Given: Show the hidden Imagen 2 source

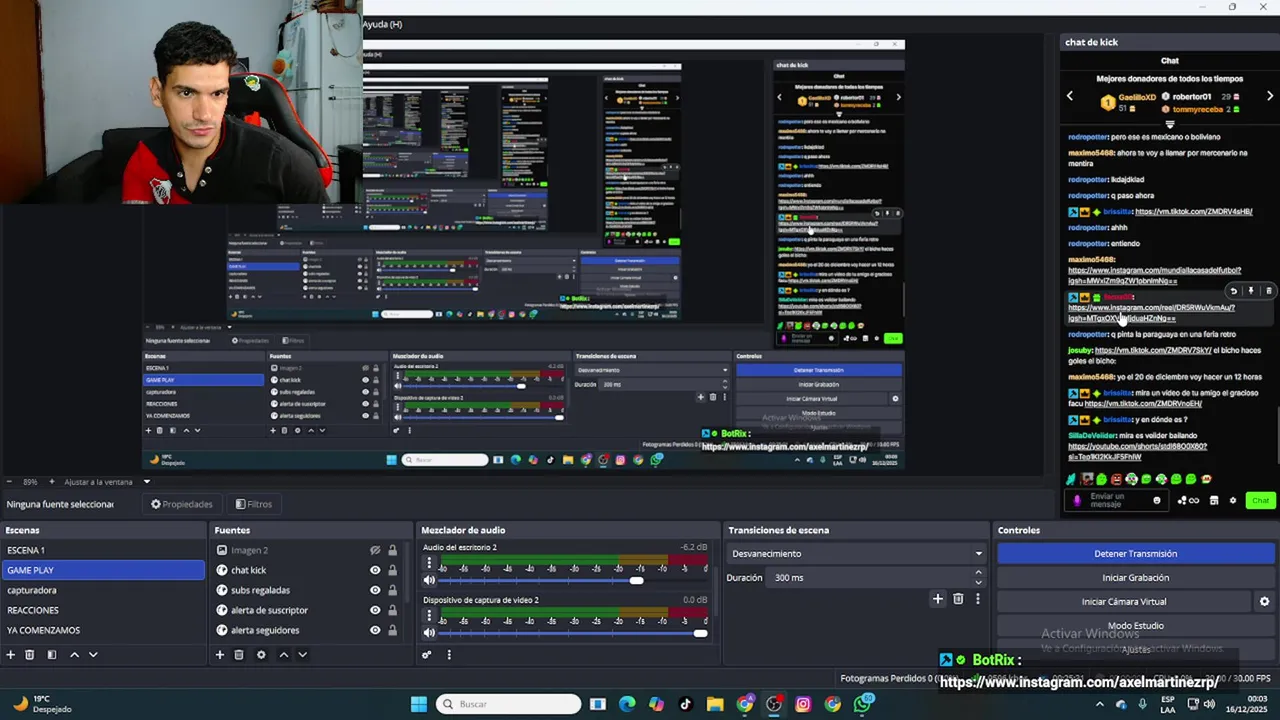Looking at the screenshot, I should [375, 550].
